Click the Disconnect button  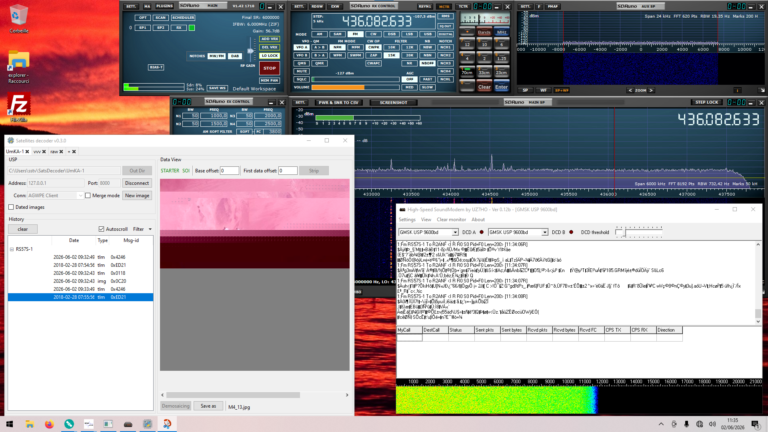click(x=137, y=183)
